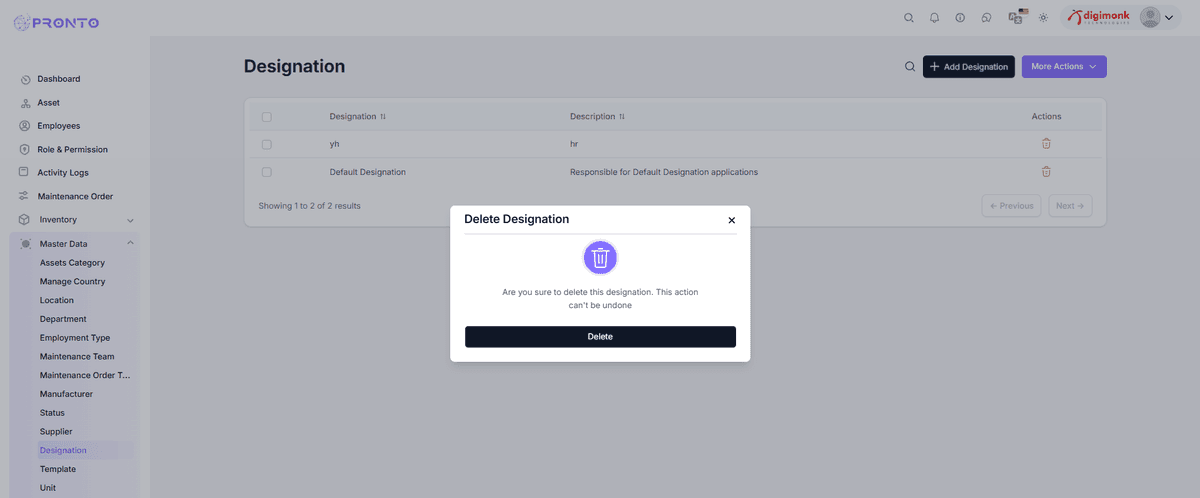Check the box for the 'yh' row
This screenshot has height=498, width=1200.
pos(267,144)
